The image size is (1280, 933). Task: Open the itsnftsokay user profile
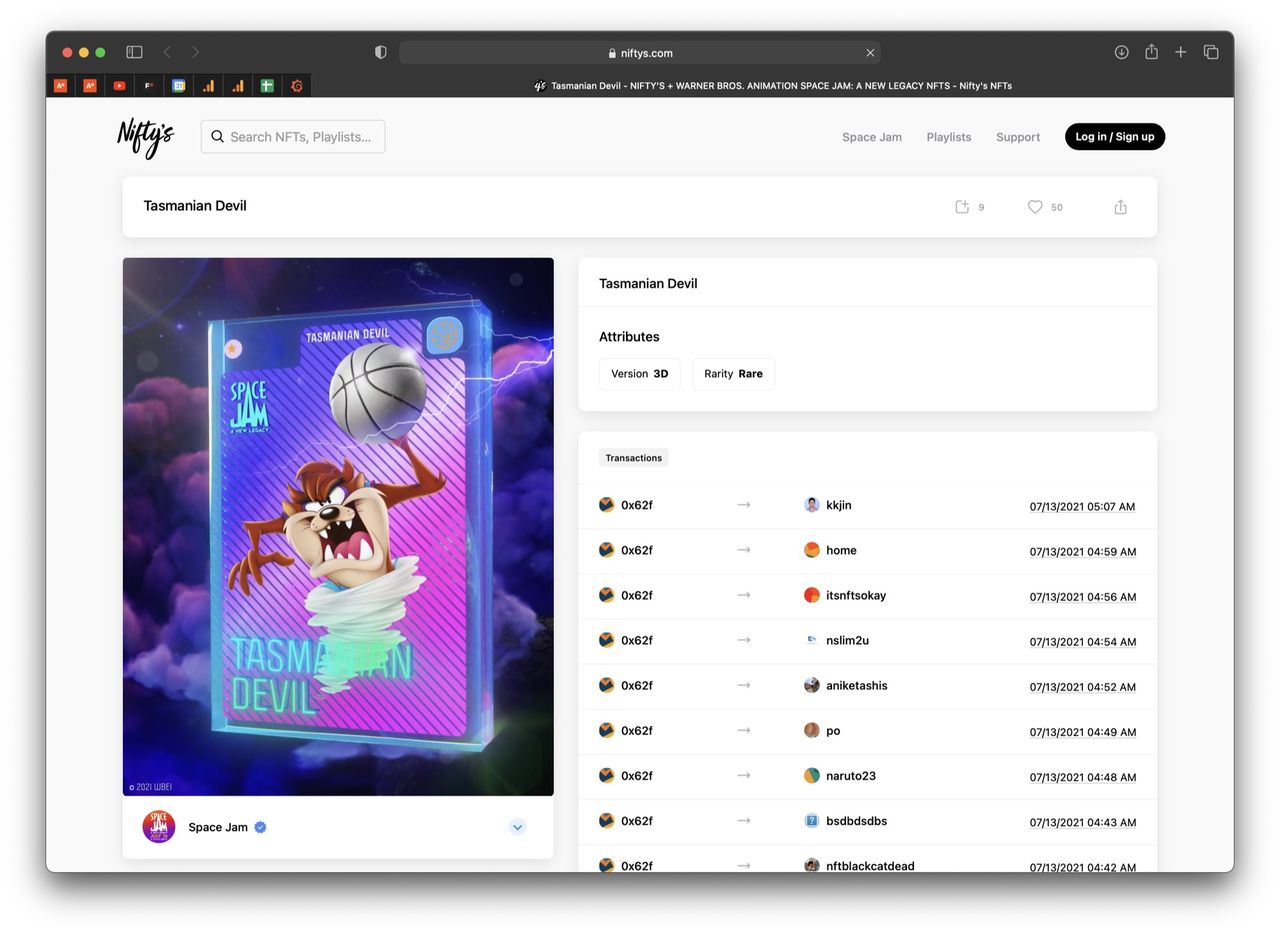point(855,595)
